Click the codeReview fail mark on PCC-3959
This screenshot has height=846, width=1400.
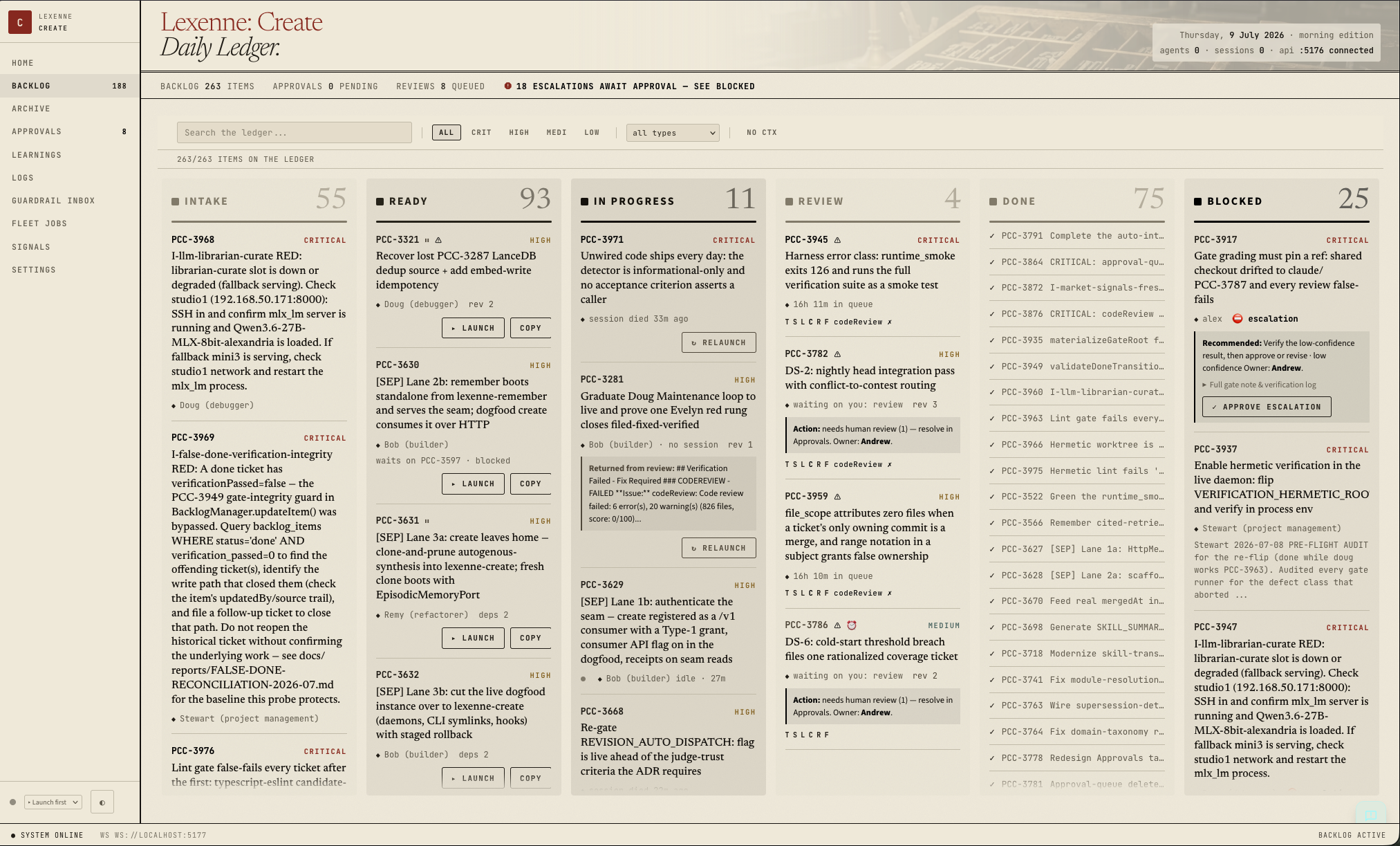889,594
